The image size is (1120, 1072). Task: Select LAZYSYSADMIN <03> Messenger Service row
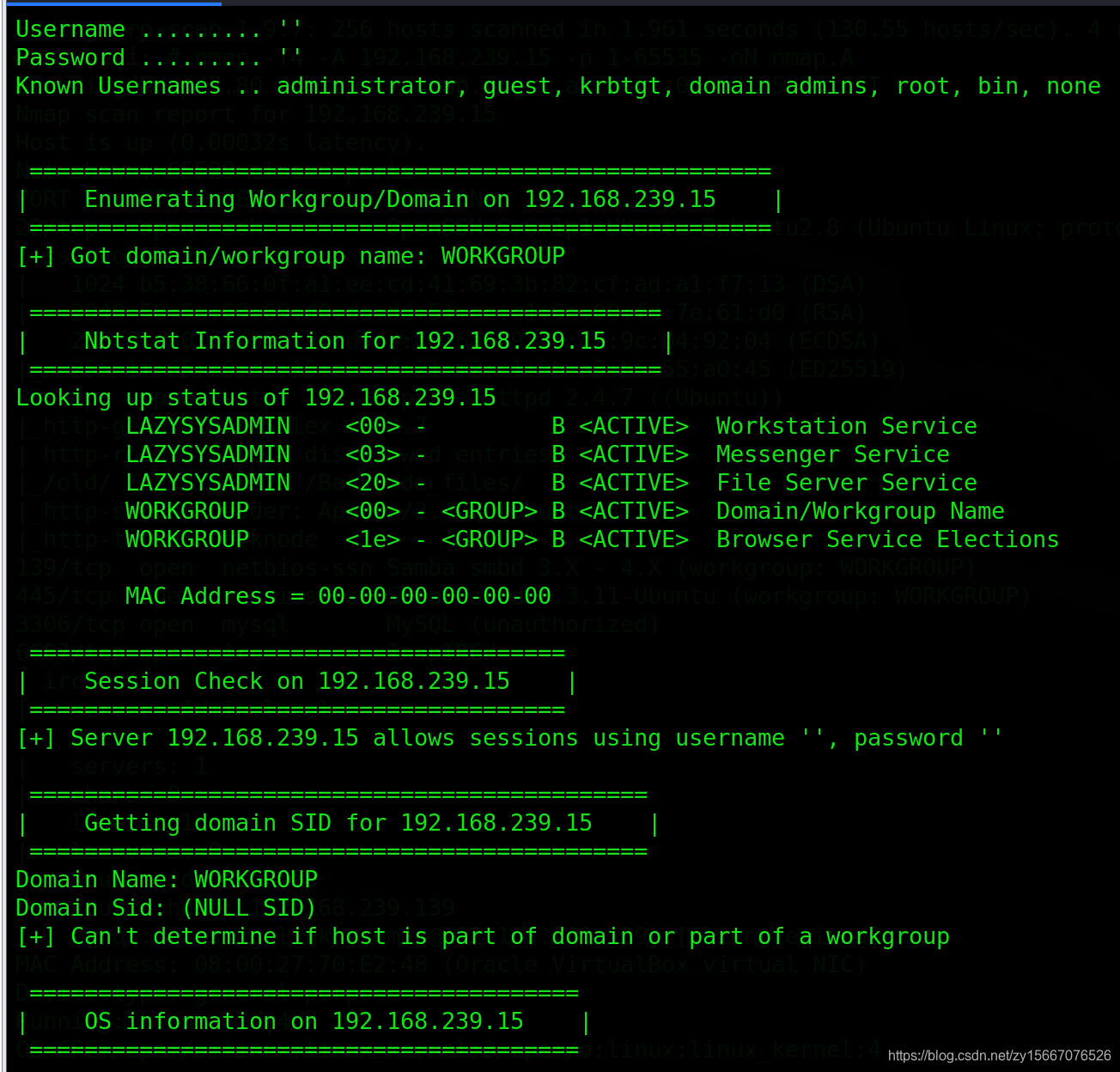coord(538,454)
